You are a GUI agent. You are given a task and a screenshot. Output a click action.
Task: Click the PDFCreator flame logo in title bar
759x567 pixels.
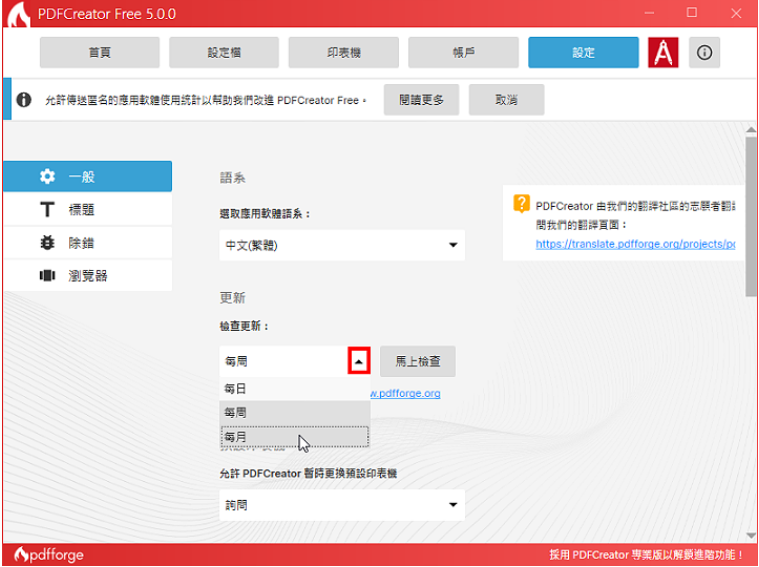coord(17,14)
